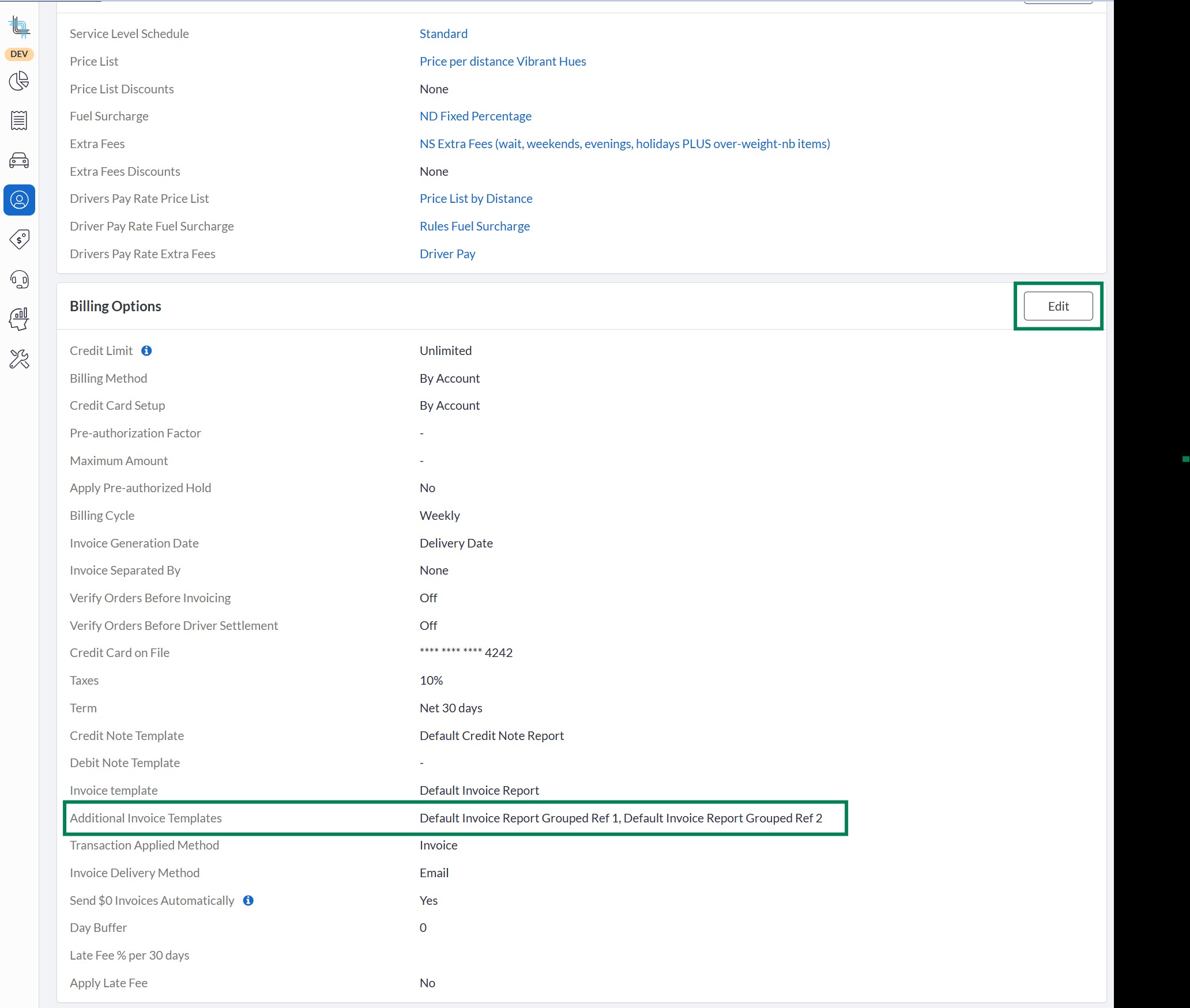
Task: Open the Driver Pay extra fees link
Action: [447, 254]
